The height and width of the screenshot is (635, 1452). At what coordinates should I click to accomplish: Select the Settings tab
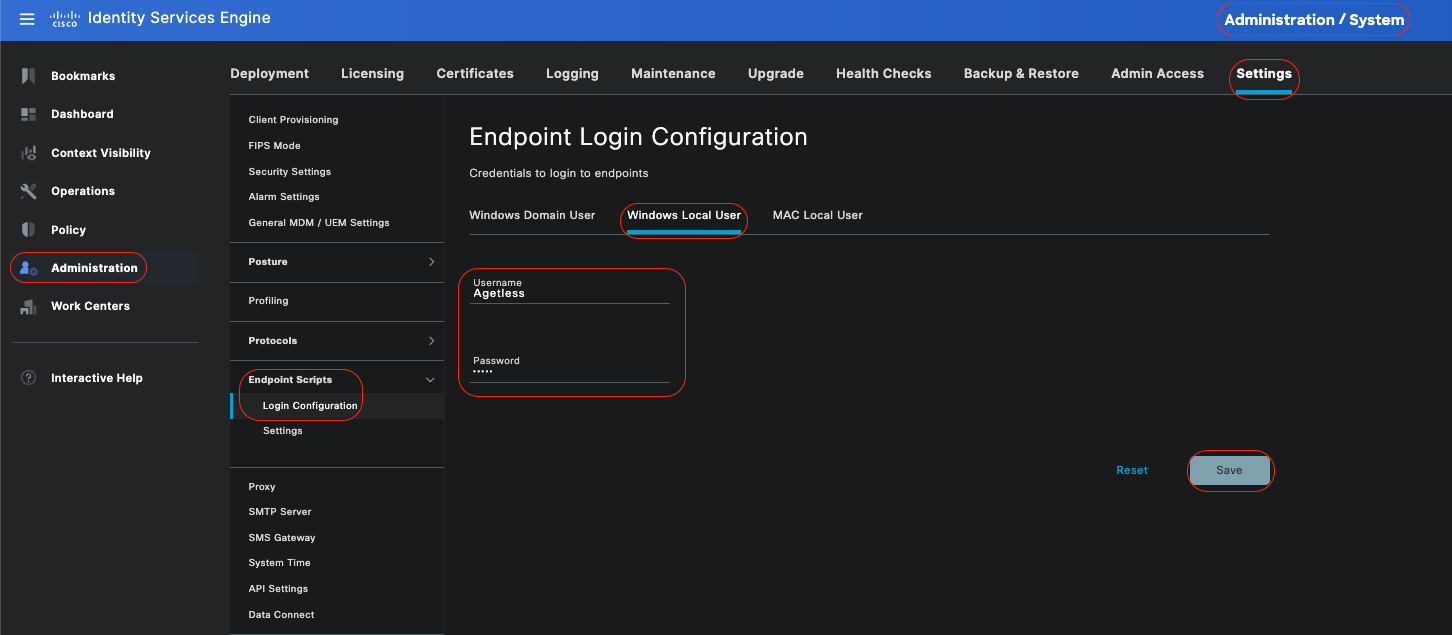1264,73
